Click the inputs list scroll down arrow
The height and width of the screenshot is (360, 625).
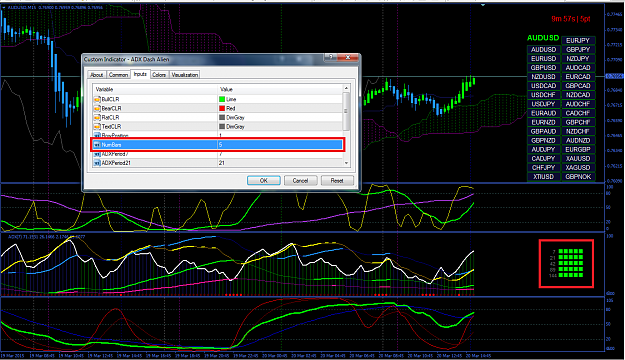coord(346,163)
